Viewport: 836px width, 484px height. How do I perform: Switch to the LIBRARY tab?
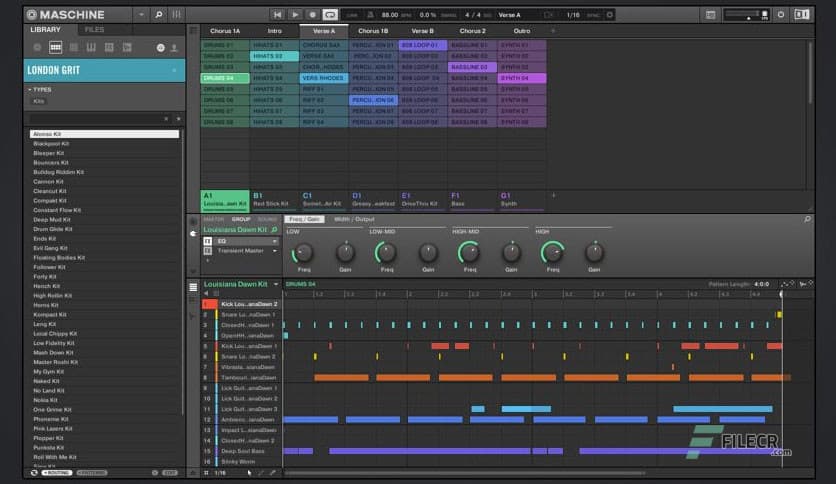coord(45,29)
